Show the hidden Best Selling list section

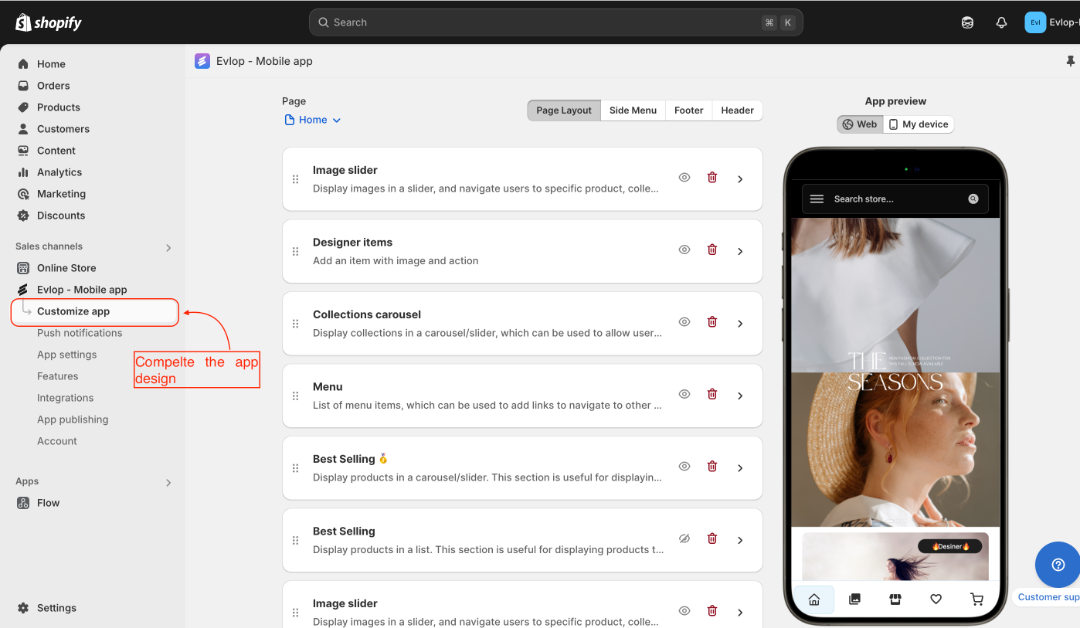pos(684,538)
